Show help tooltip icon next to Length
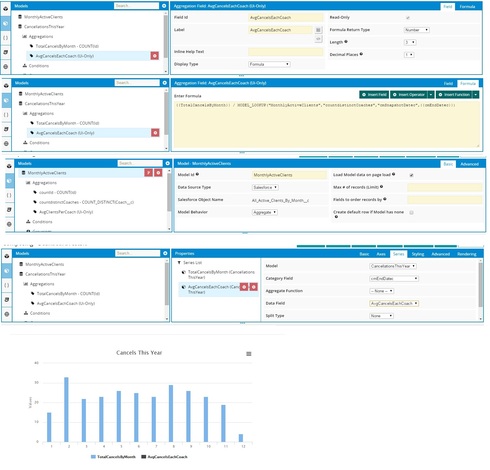This screenshot has height=470, width=490. point(346,42)
